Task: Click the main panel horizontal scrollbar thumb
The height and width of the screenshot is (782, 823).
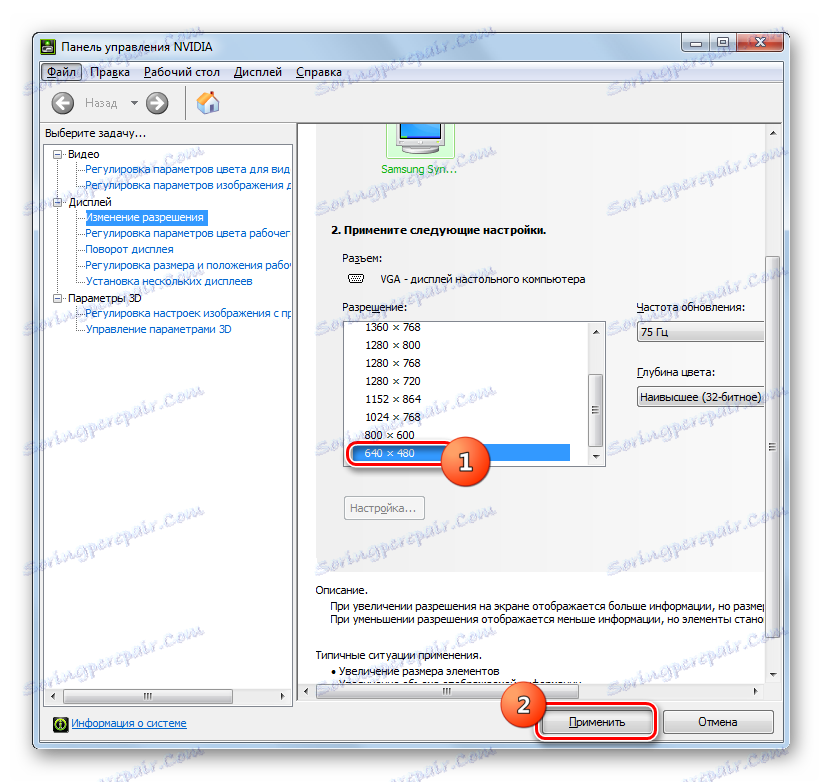Action: pyautogui.click(x=447, y=692)
